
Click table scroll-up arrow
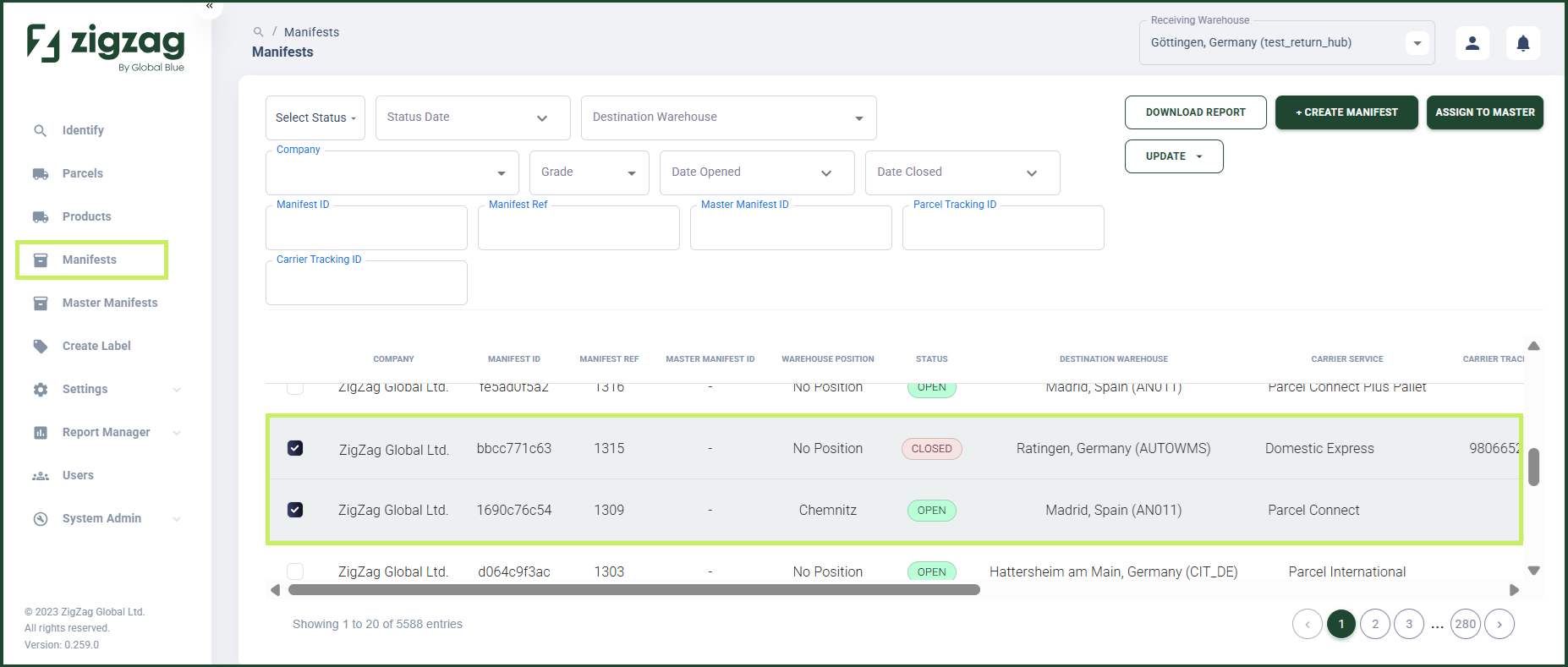(1533, 346)
